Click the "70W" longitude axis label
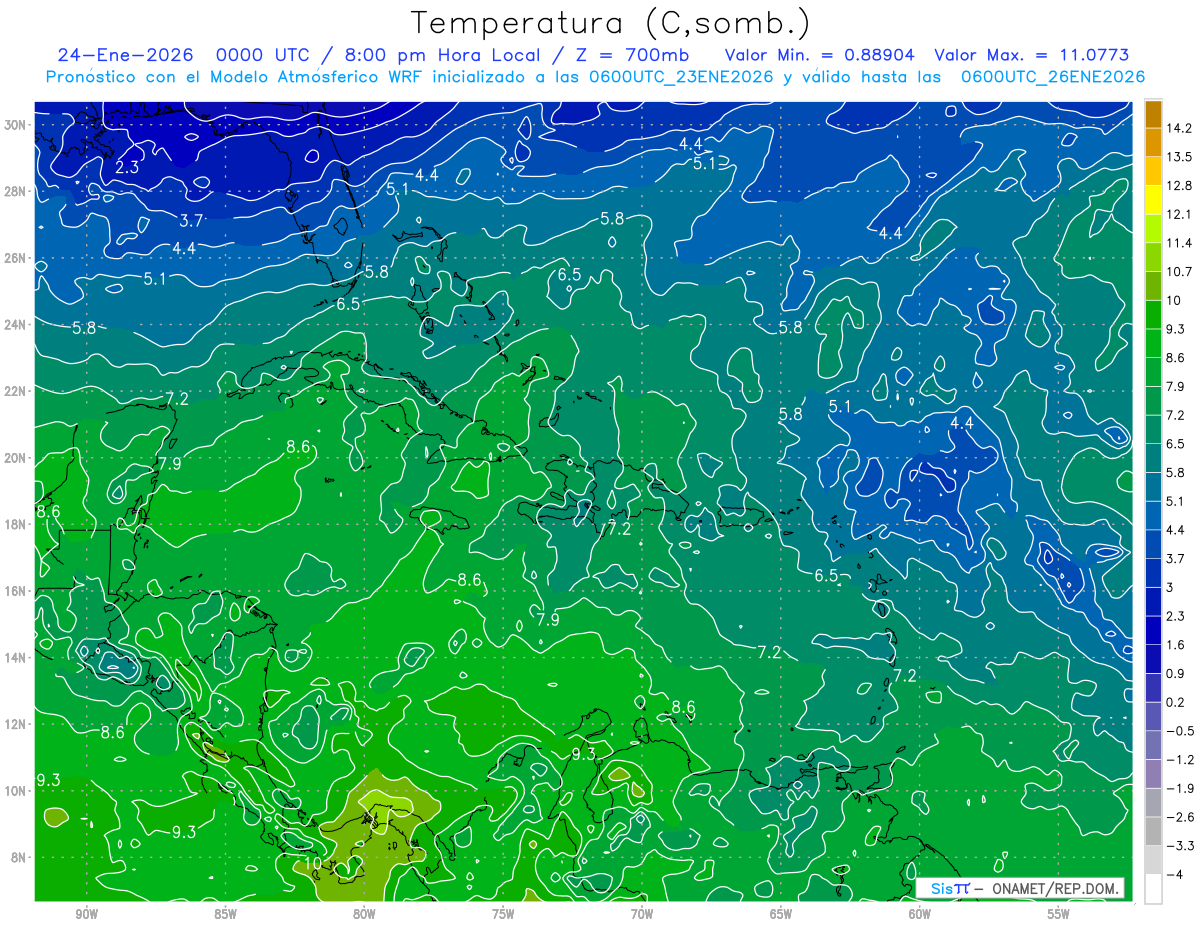The image size is (1200, 927). point(642,915)
